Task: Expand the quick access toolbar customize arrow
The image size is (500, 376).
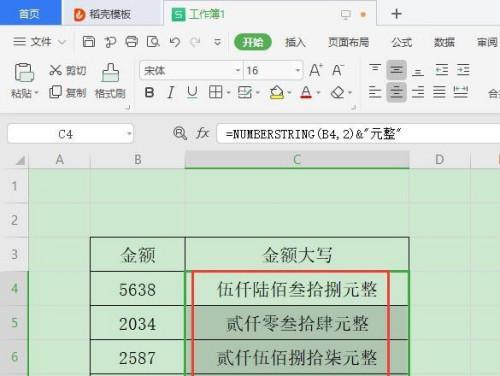Action: click(217, 42)
